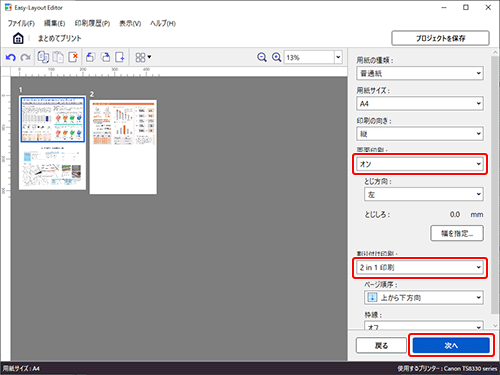Maximize the Easy-Layout Editor window
This screenshot has height=375, width=500.
tap(466, 7)
